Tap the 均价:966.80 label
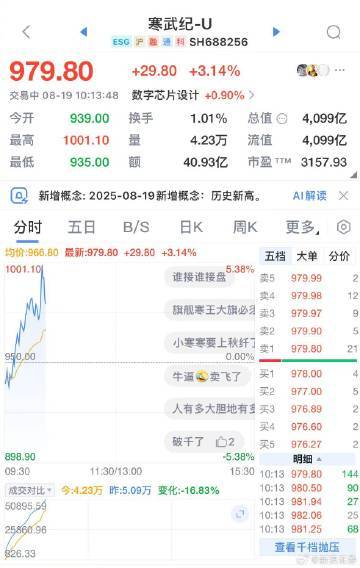 (x=32, y=252)
